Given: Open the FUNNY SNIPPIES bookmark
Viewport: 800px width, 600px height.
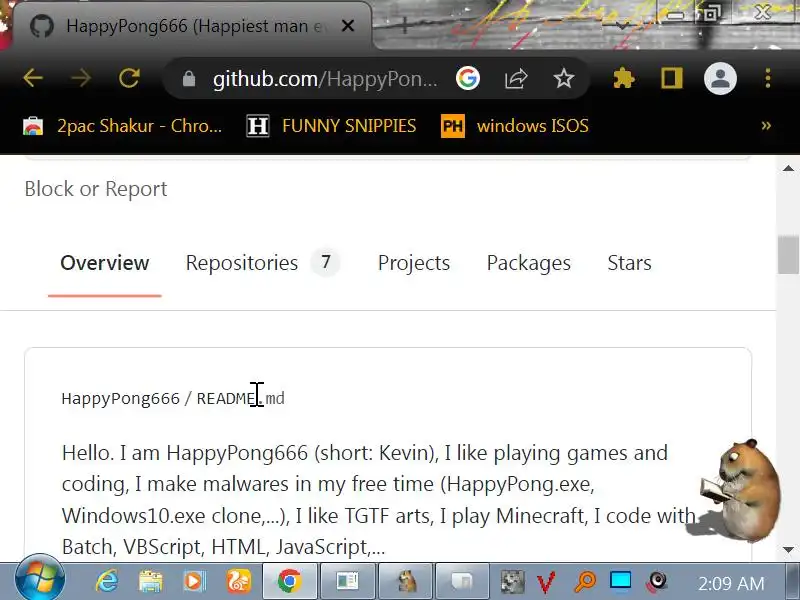Looking at the screenshot, I should 331,126.
